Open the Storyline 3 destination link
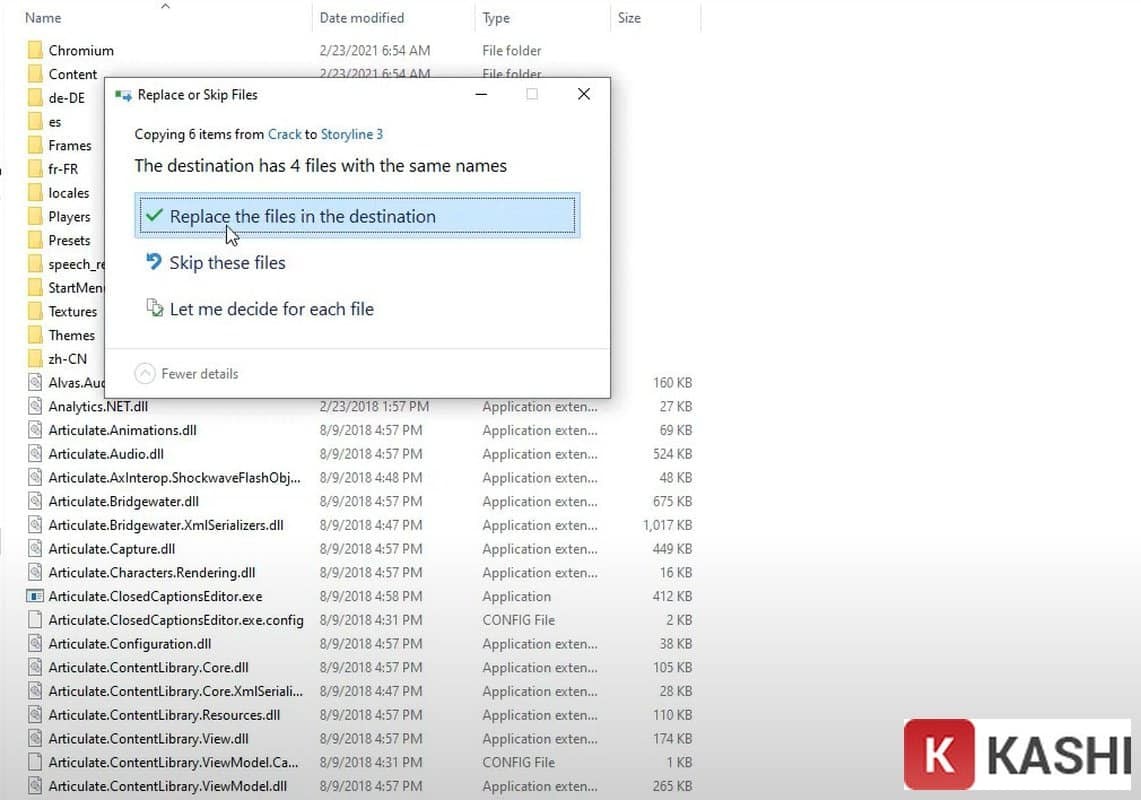Screen dimensions: 1141x800 click(x=351, y=134)
